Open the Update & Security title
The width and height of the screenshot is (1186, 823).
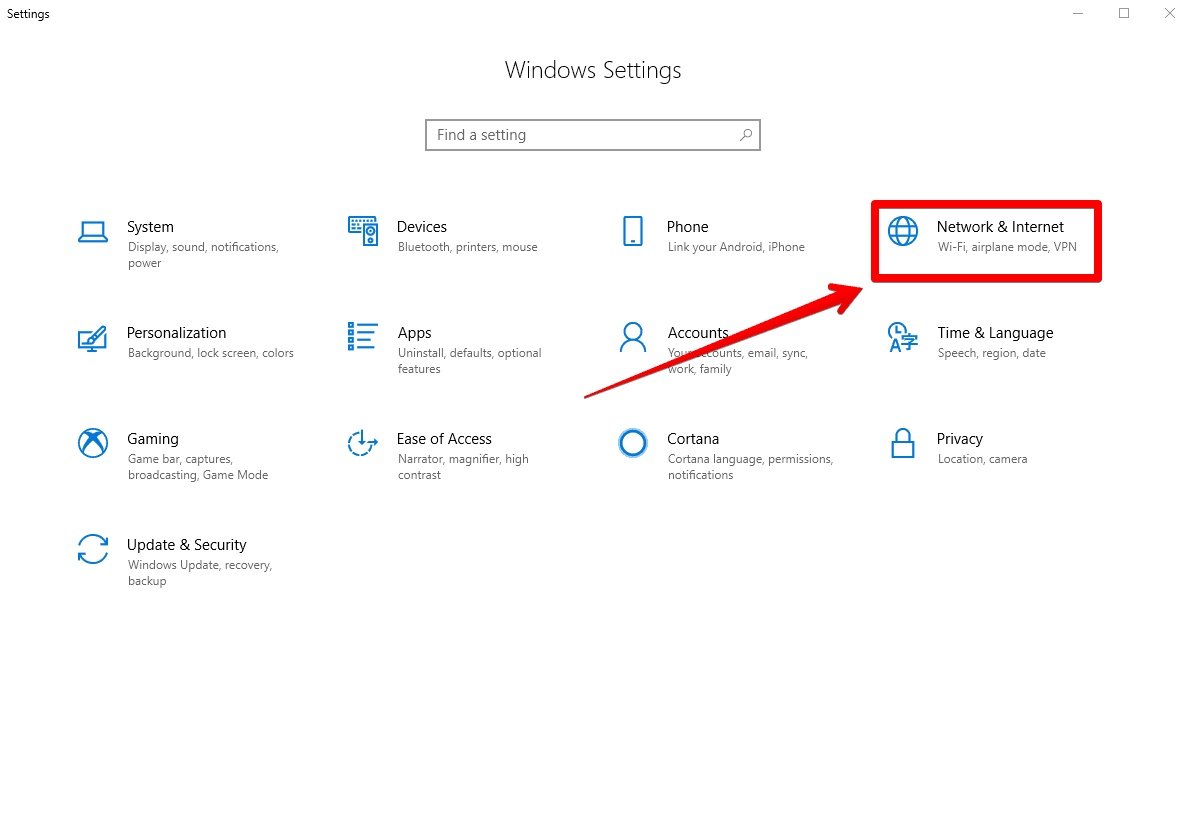pos(187,545)
